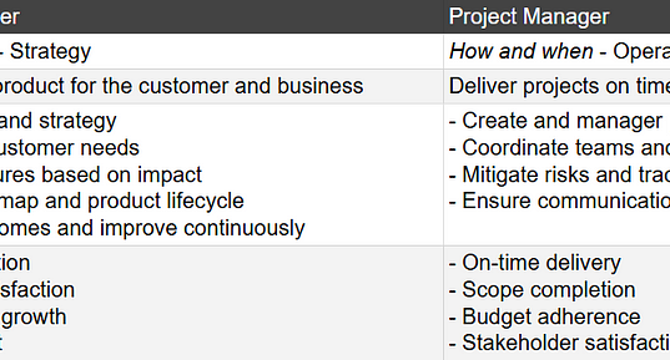This screenshot has width=670, height=360.
Task: Select the Project Manager header cell
Action: point(557,17)
